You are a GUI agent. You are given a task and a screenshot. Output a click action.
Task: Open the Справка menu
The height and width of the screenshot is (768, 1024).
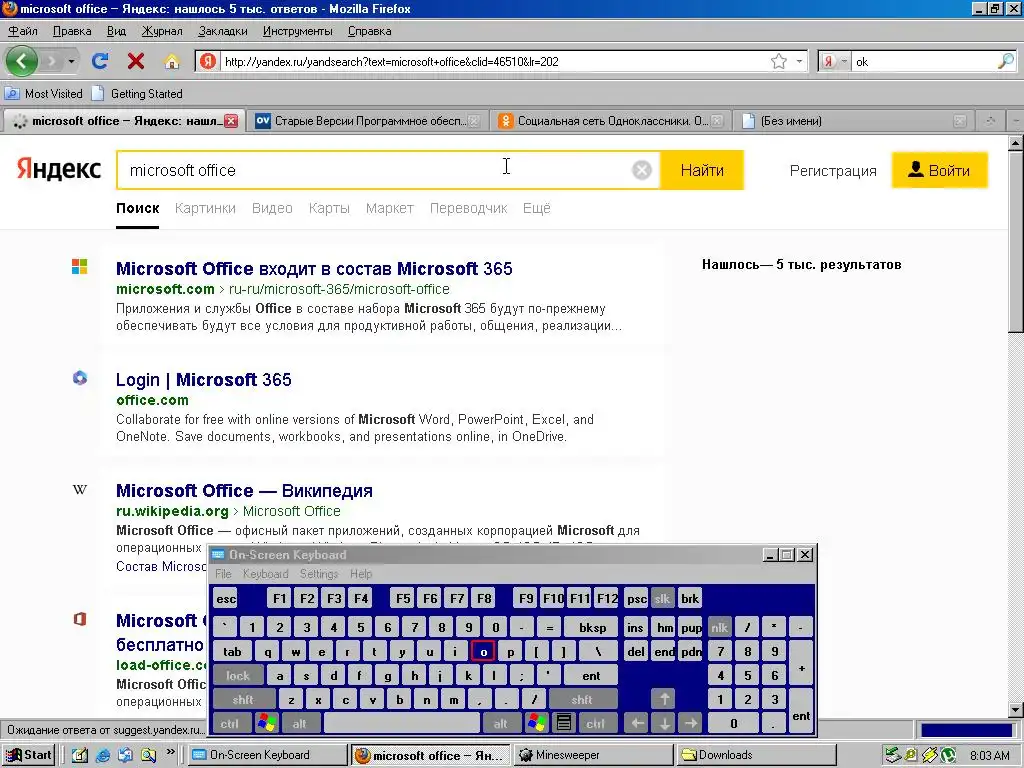pyautogui.click(x=370, y=31)
